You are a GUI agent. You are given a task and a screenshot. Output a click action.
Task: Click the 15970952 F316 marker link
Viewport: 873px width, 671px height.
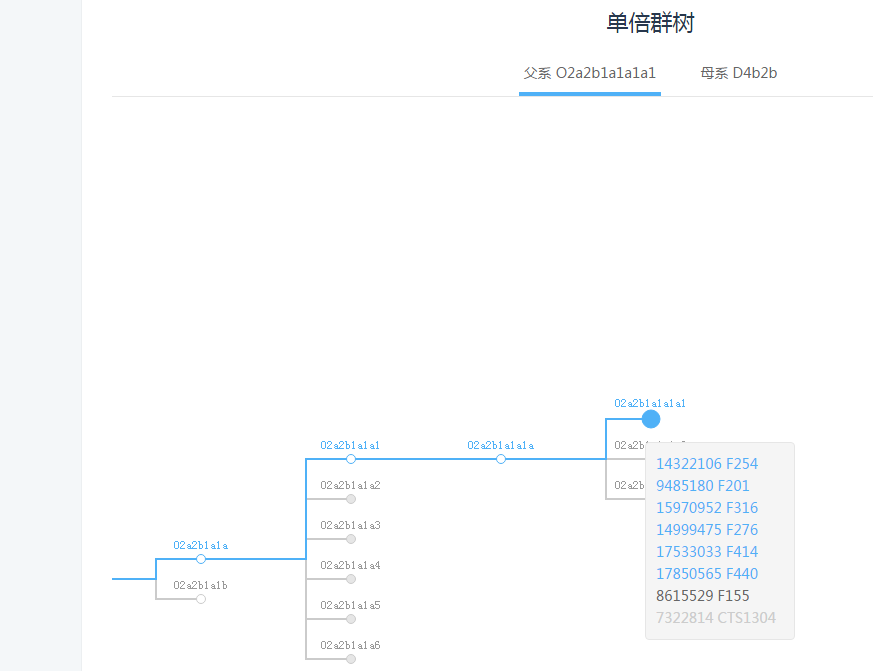pos(707,508)
